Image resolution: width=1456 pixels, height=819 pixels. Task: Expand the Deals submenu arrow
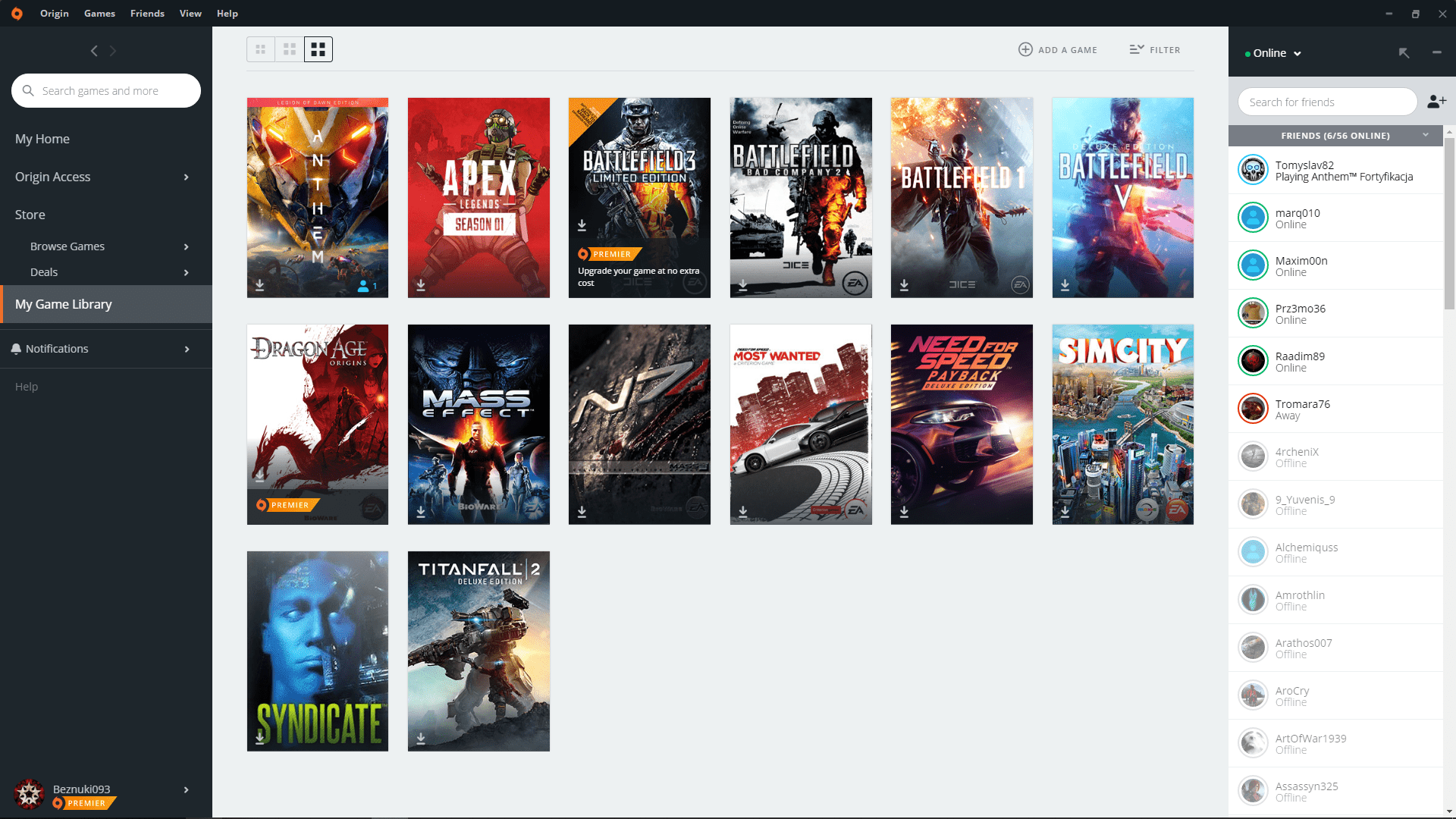[186, 272]
